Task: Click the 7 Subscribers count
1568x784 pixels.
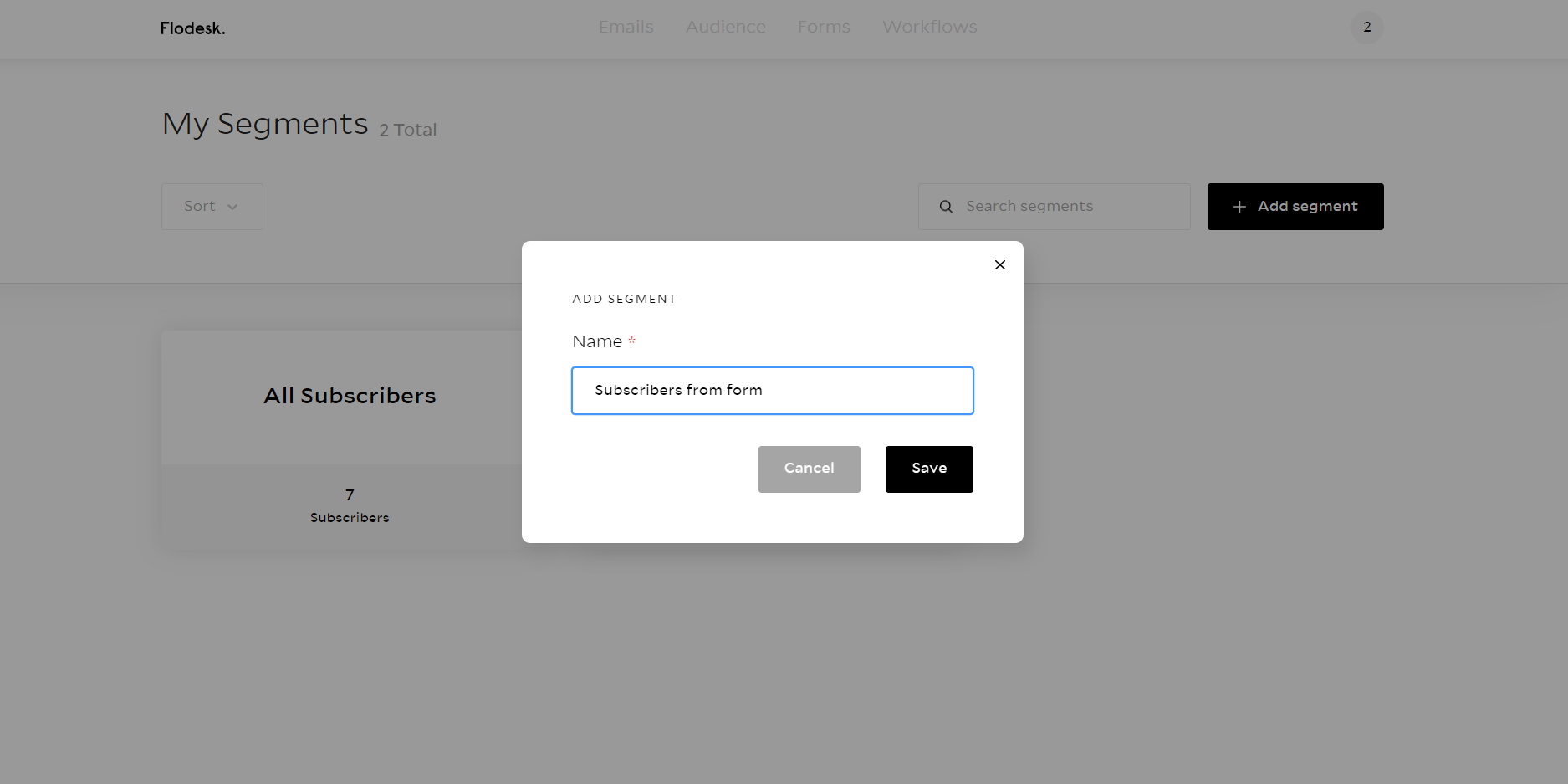Action: click(x=350, y=505)
